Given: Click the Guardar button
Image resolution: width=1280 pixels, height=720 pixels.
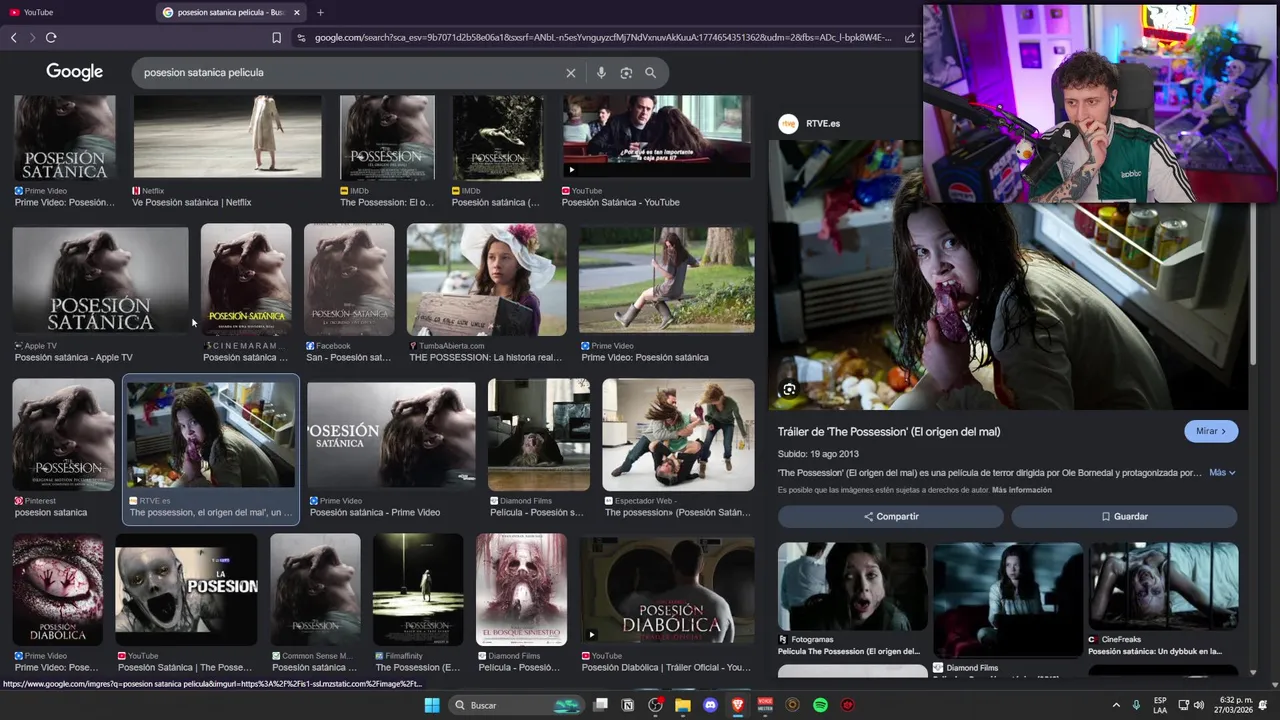Looking at the screenshot, I should click(x=1124, y=516).
